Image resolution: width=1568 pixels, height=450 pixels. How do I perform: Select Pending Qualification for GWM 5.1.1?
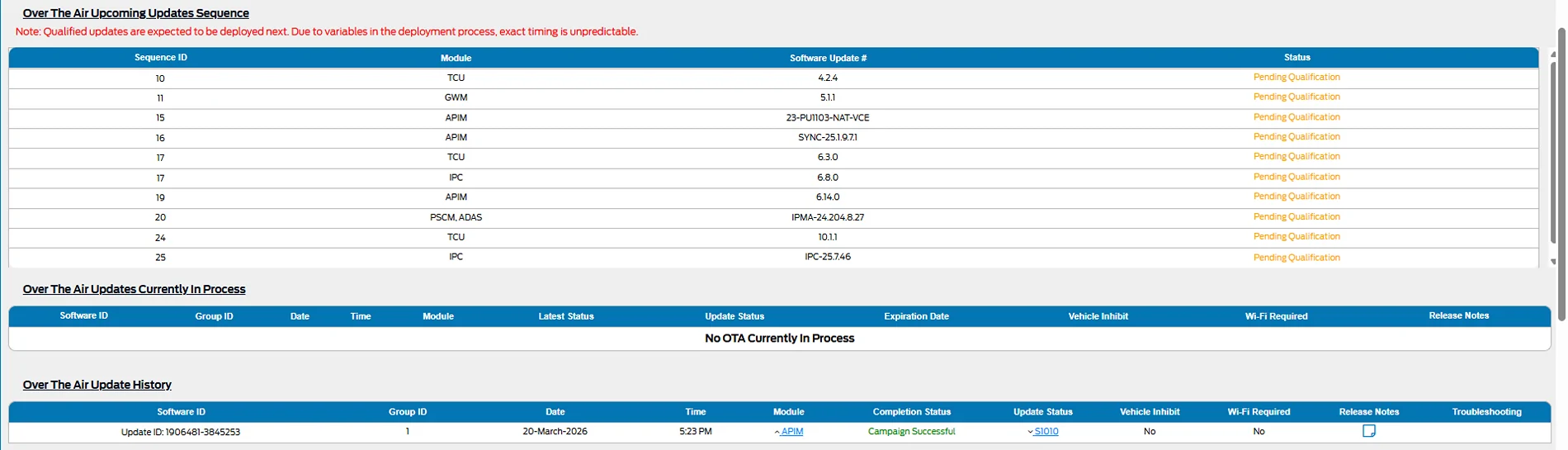click(1296, 97)
